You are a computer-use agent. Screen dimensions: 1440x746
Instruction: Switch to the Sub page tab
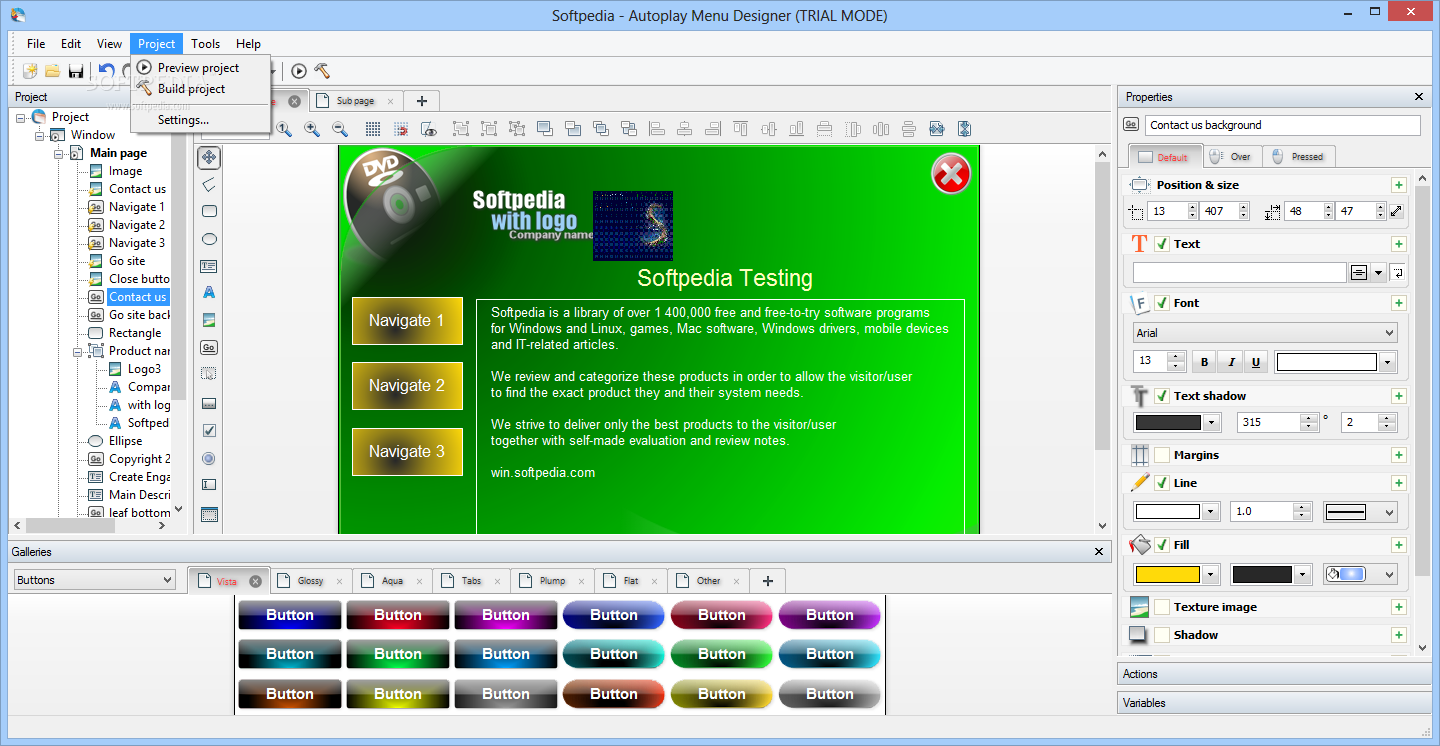[355, 101]
